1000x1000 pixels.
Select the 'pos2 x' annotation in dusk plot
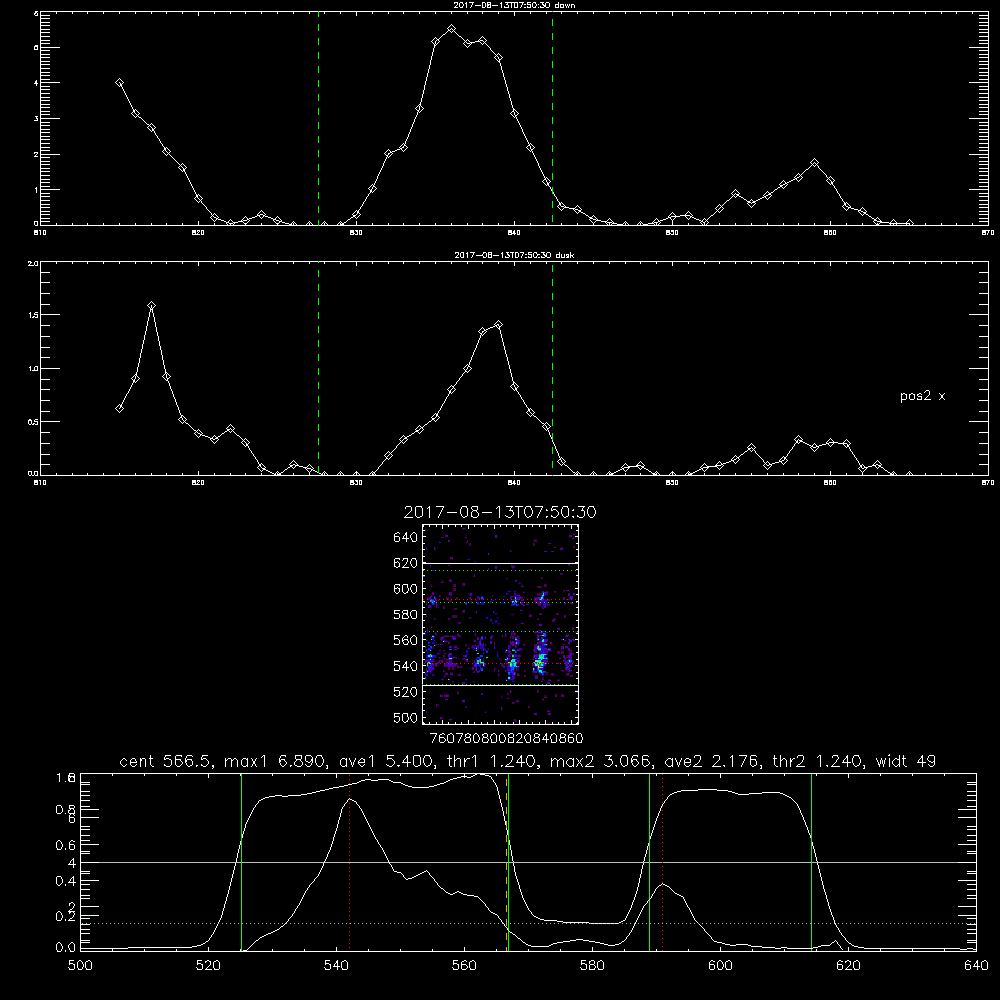922,396
